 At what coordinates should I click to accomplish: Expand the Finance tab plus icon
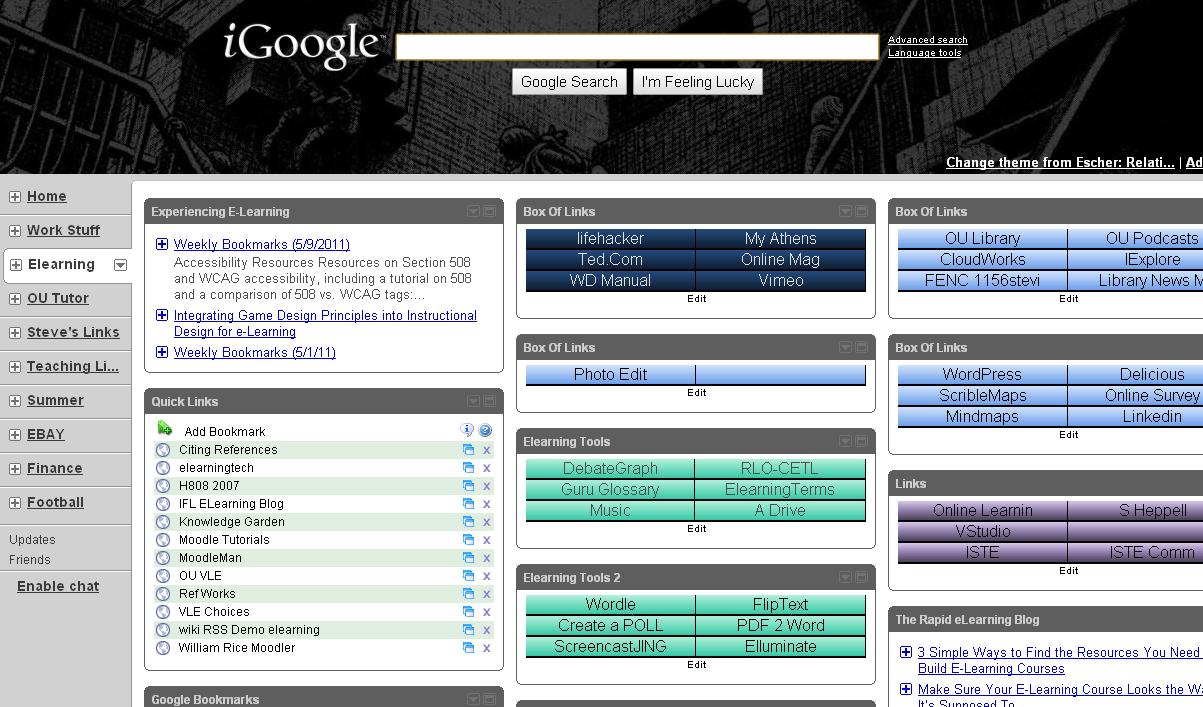click(x=15, y=469)
